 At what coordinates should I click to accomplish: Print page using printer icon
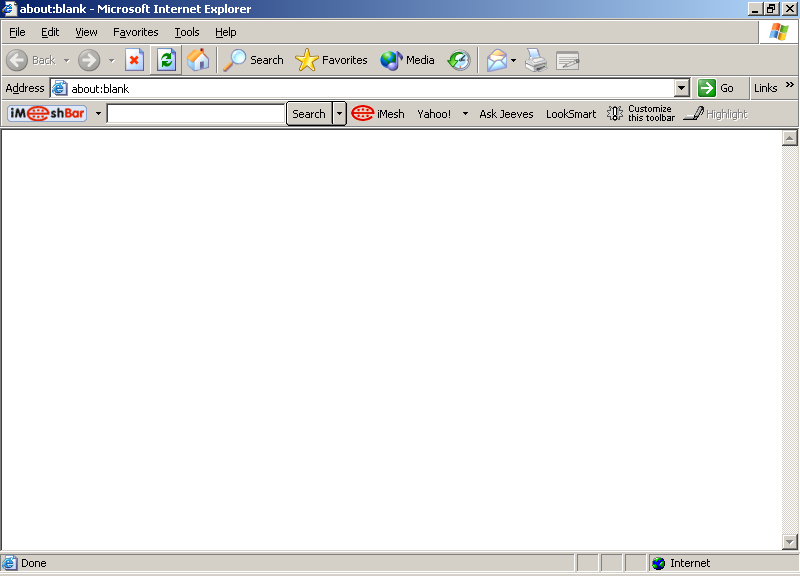[x=536, y=60]
